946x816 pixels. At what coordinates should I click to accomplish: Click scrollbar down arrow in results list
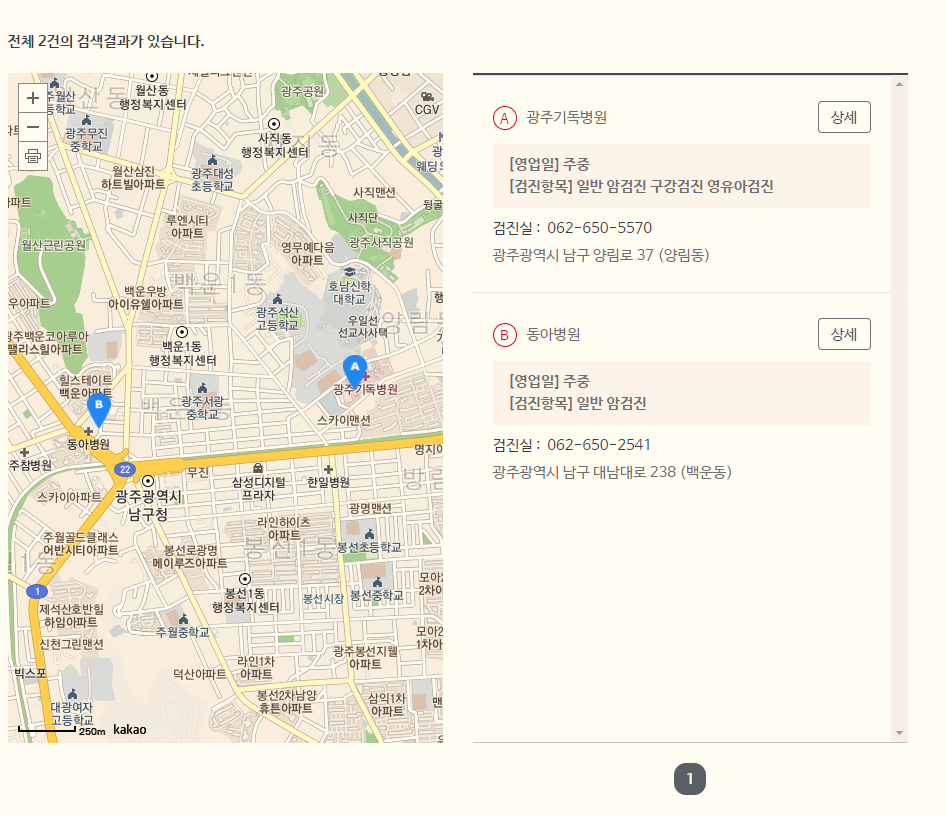point(900,733)
